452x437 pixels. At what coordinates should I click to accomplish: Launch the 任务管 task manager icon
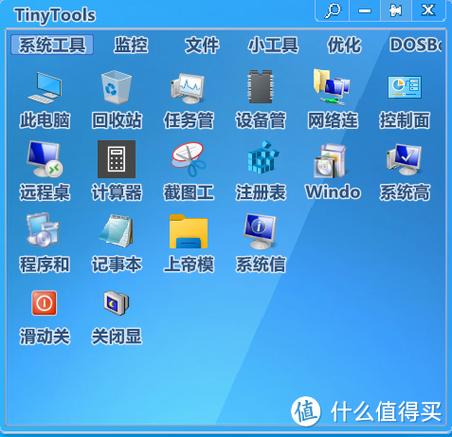(x=188, y=88)
